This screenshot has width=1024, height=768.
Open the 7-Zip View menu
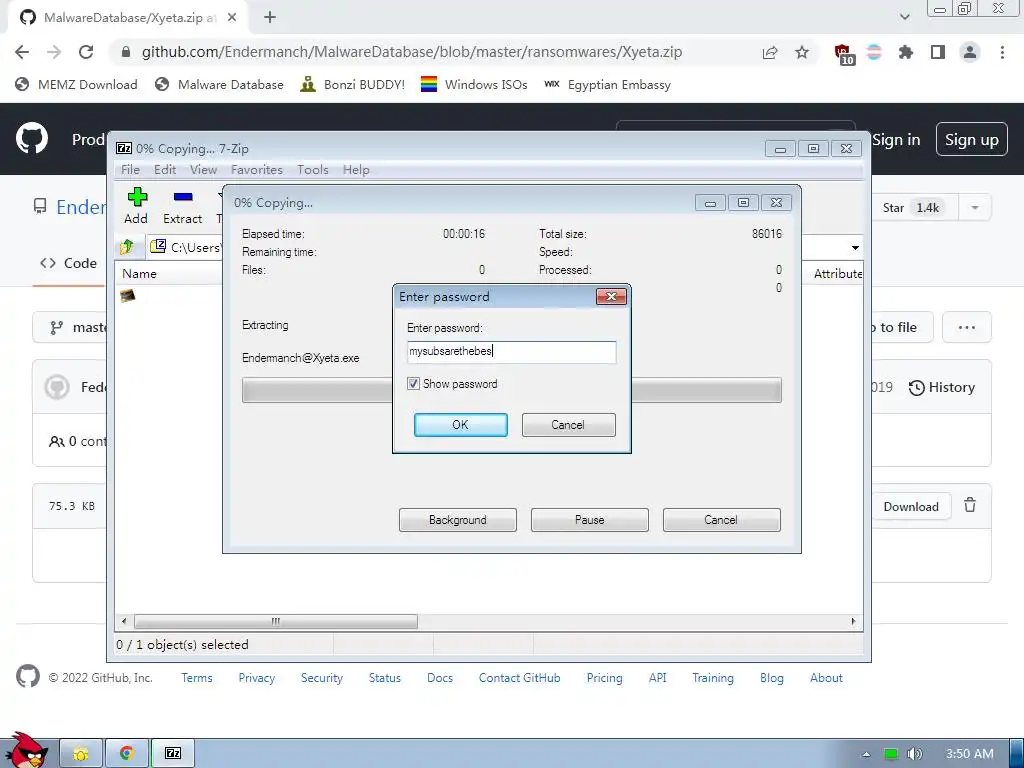pos(203,170)
